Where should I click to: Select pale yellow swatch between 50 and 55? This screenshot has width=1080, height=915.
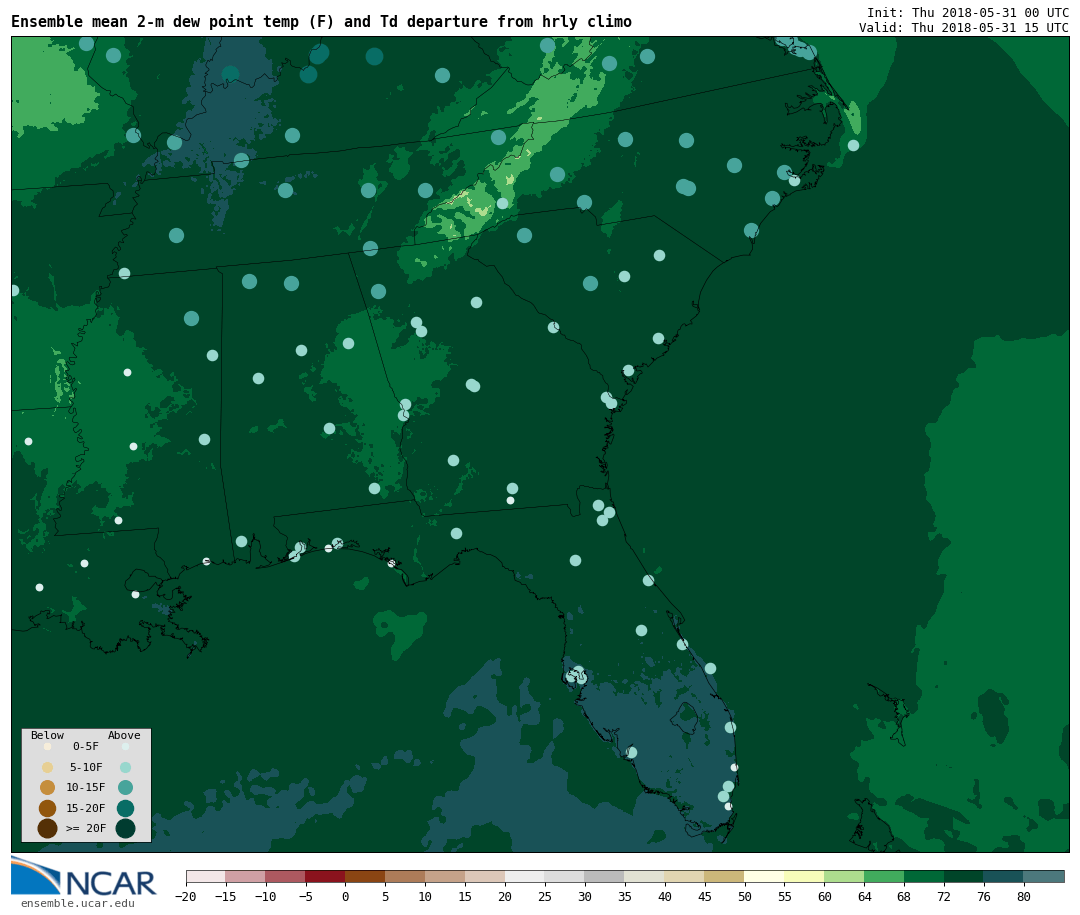coord(765,876)
